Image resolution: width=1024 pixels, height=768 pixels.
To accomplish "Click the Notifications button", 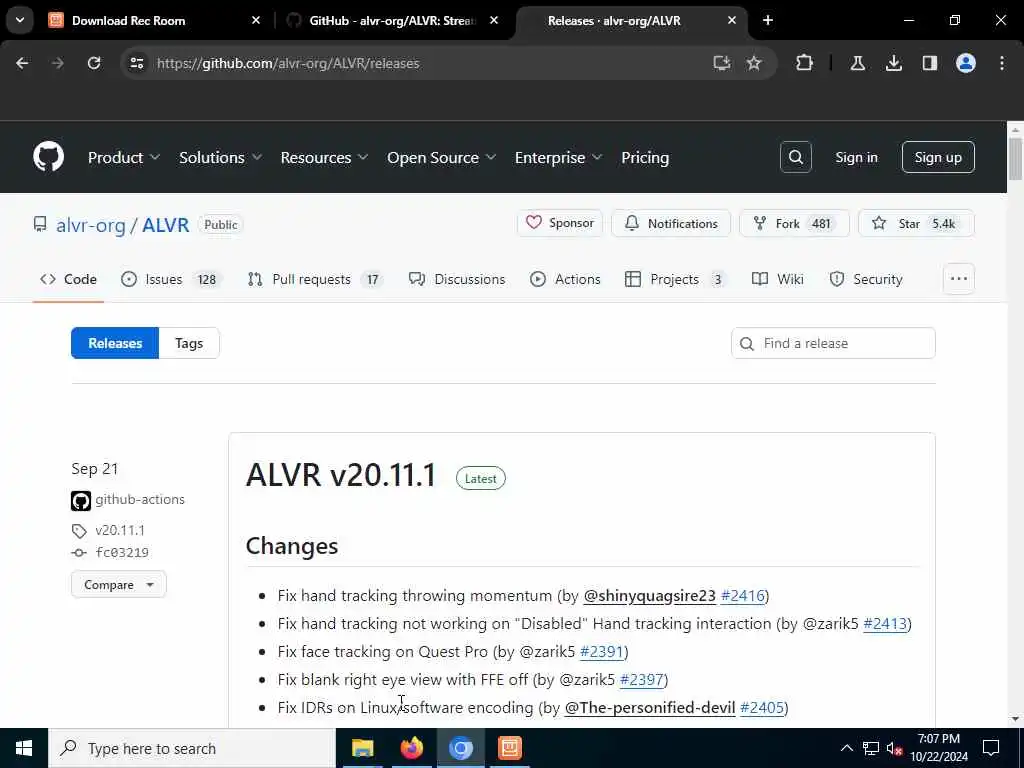I will tap(671, 223).
